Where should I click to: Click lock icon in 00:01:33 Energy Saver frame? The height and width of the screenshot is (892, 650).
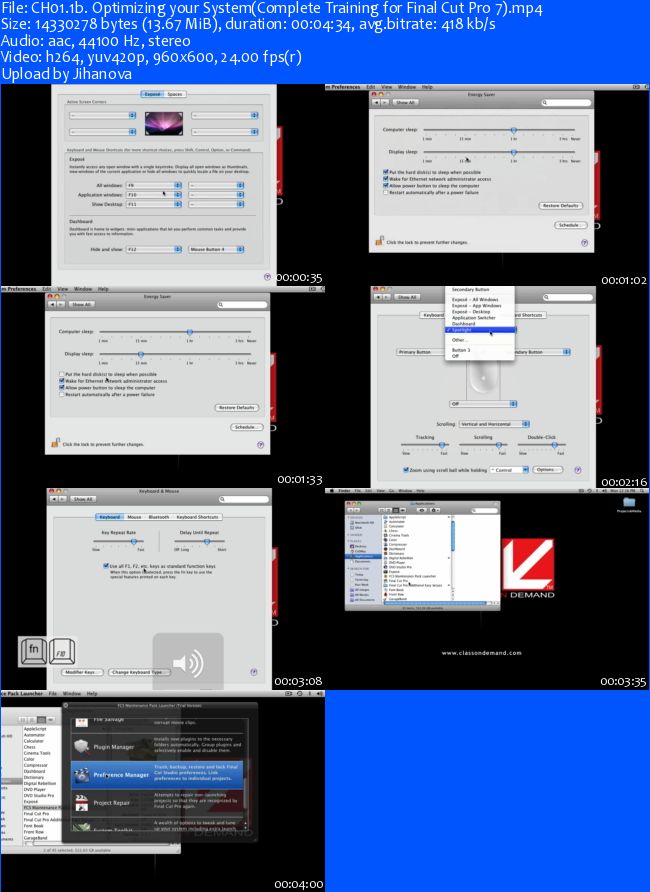55,443
